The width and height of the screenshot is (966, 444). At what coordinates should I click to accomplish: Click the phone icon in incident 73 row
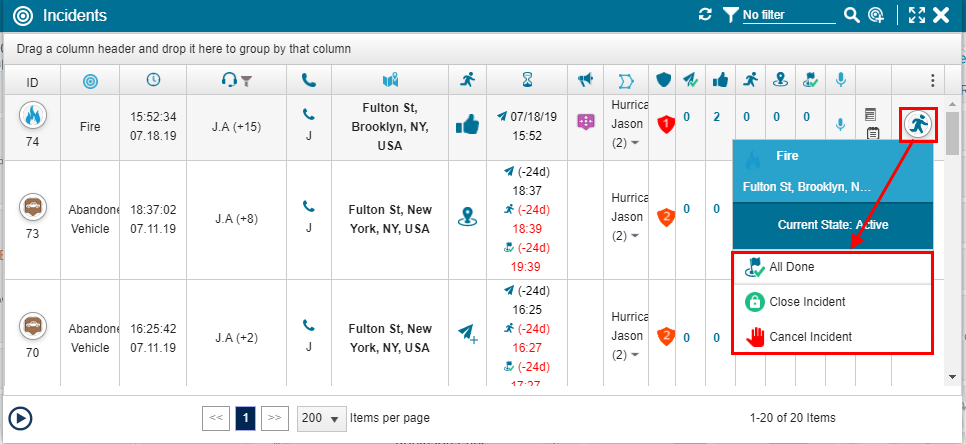pyautogui.click(x=309, y=207)
